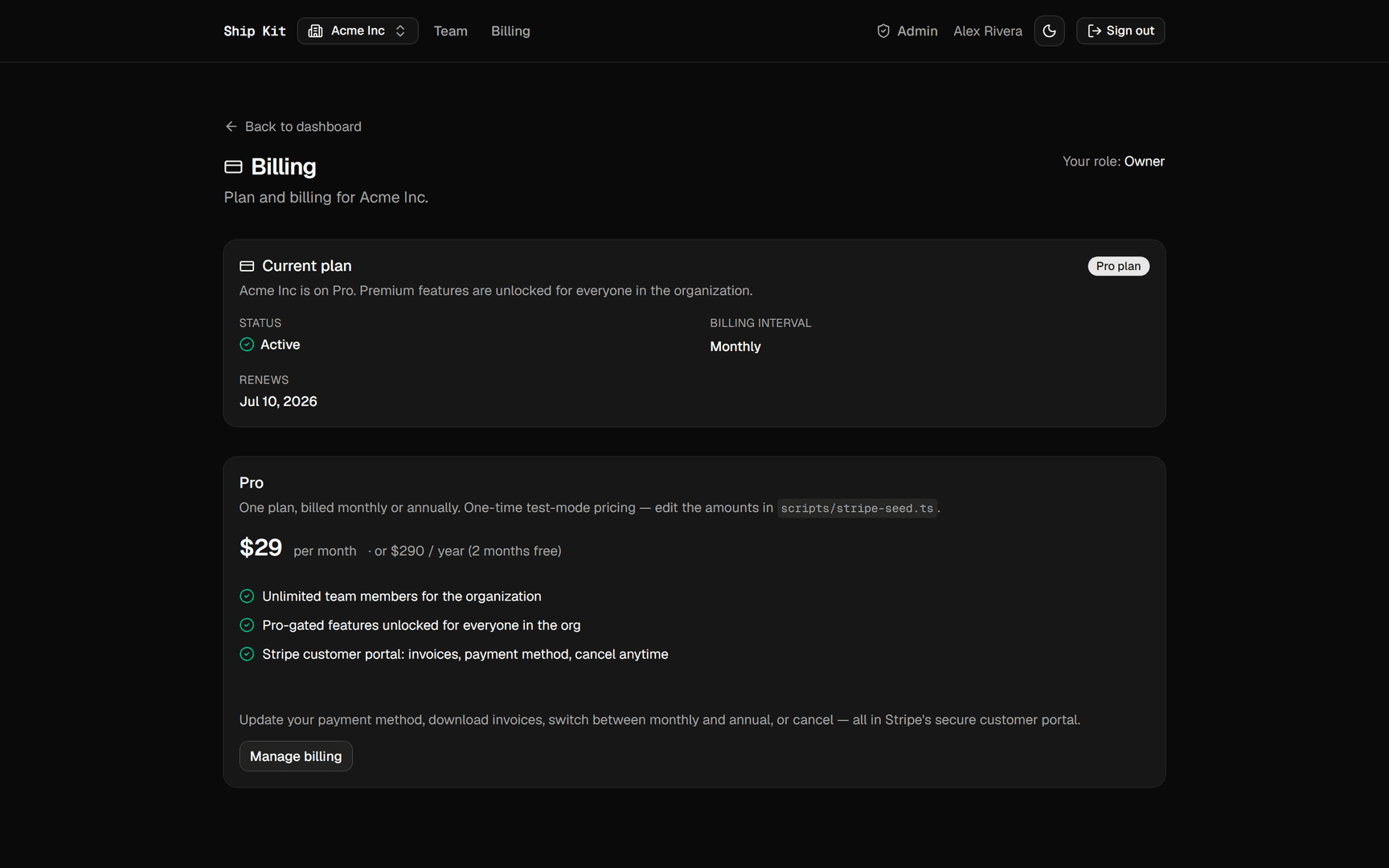Click check icon for Unlimited team members
This screenshot has height=868, width=1389.
(x=247, y=596)
